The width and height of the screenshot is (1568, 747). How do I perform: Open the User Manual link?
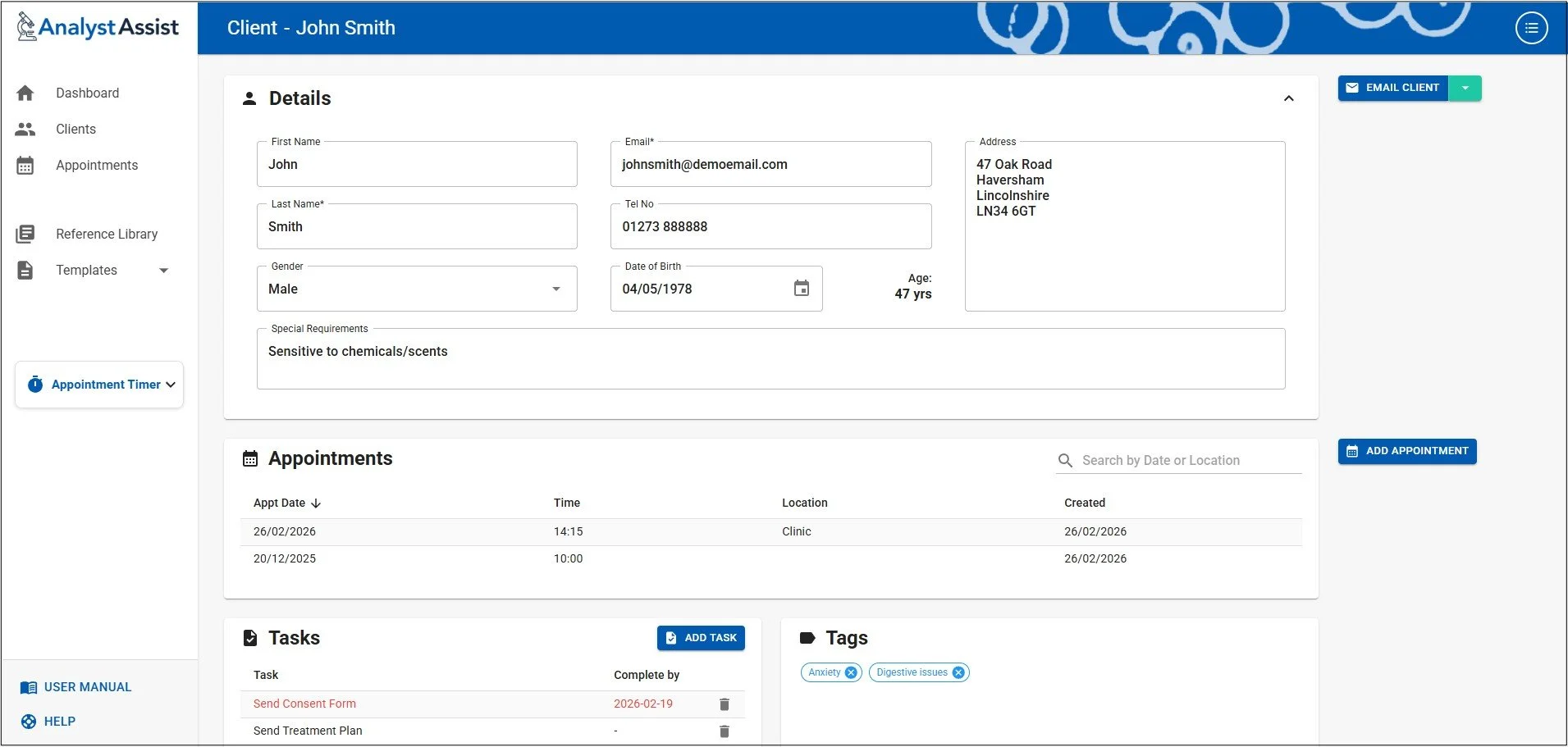[88, 687]
